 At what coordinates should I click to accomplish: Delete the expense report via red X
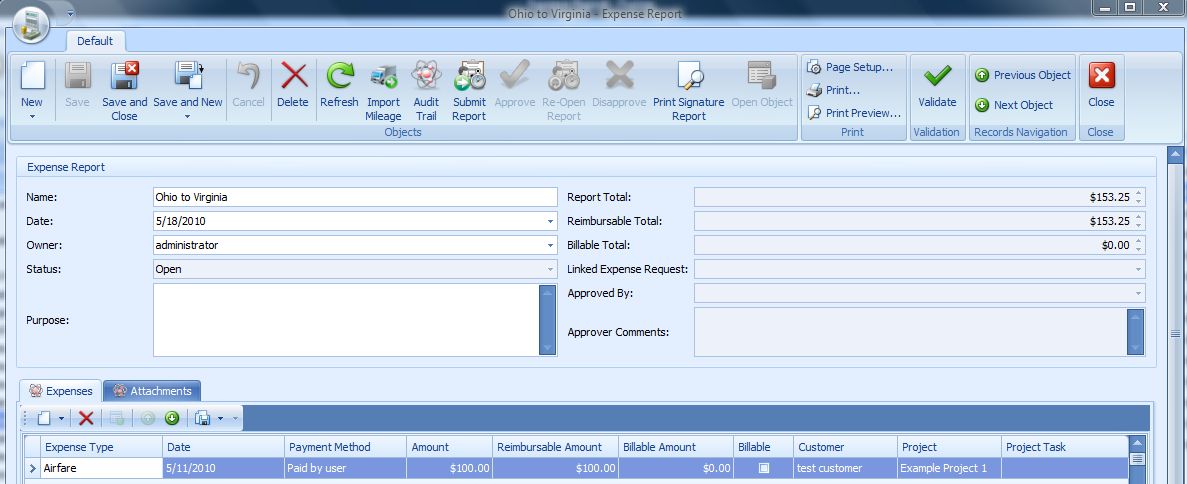coord(293,76)
